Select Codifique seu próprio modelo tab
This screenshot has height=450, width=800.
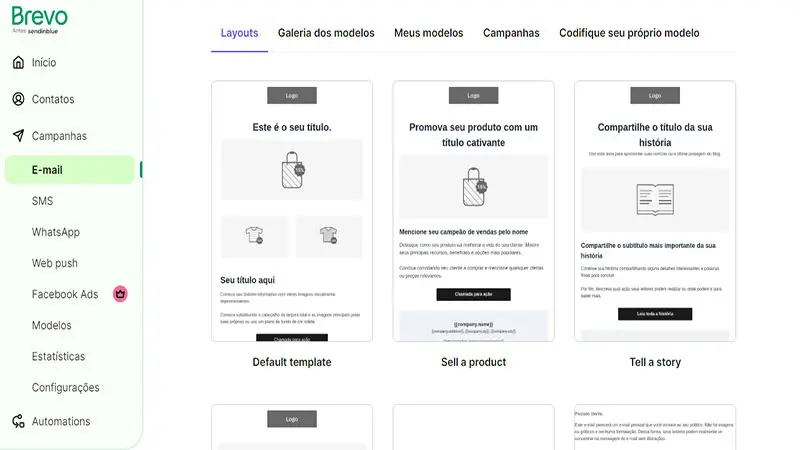629,33
